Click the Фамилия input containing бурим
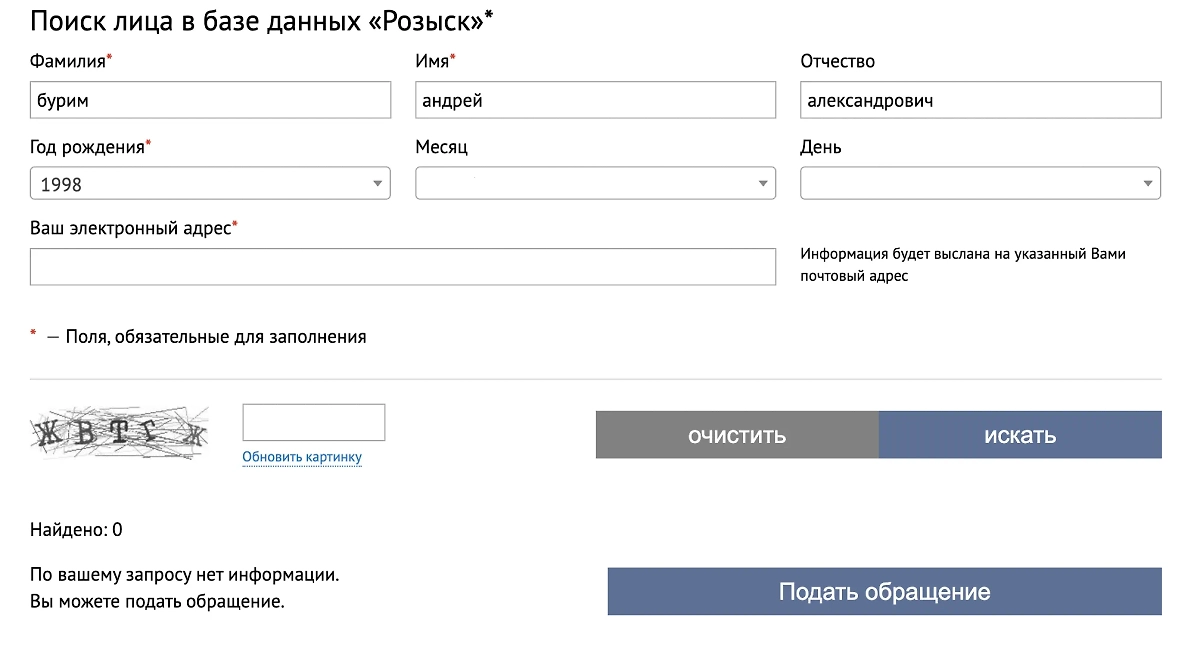 pos(210,100)
